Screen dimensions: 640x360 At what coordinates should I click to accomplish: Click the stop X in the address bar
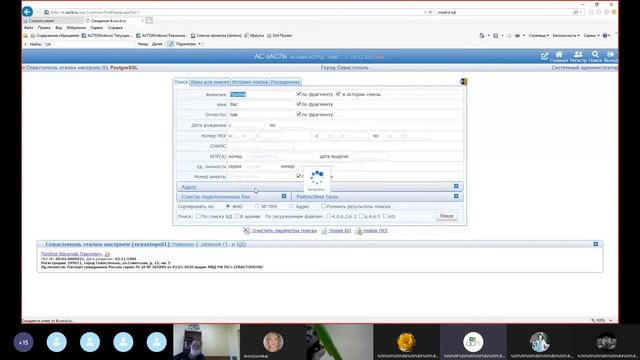coord(430,12)
